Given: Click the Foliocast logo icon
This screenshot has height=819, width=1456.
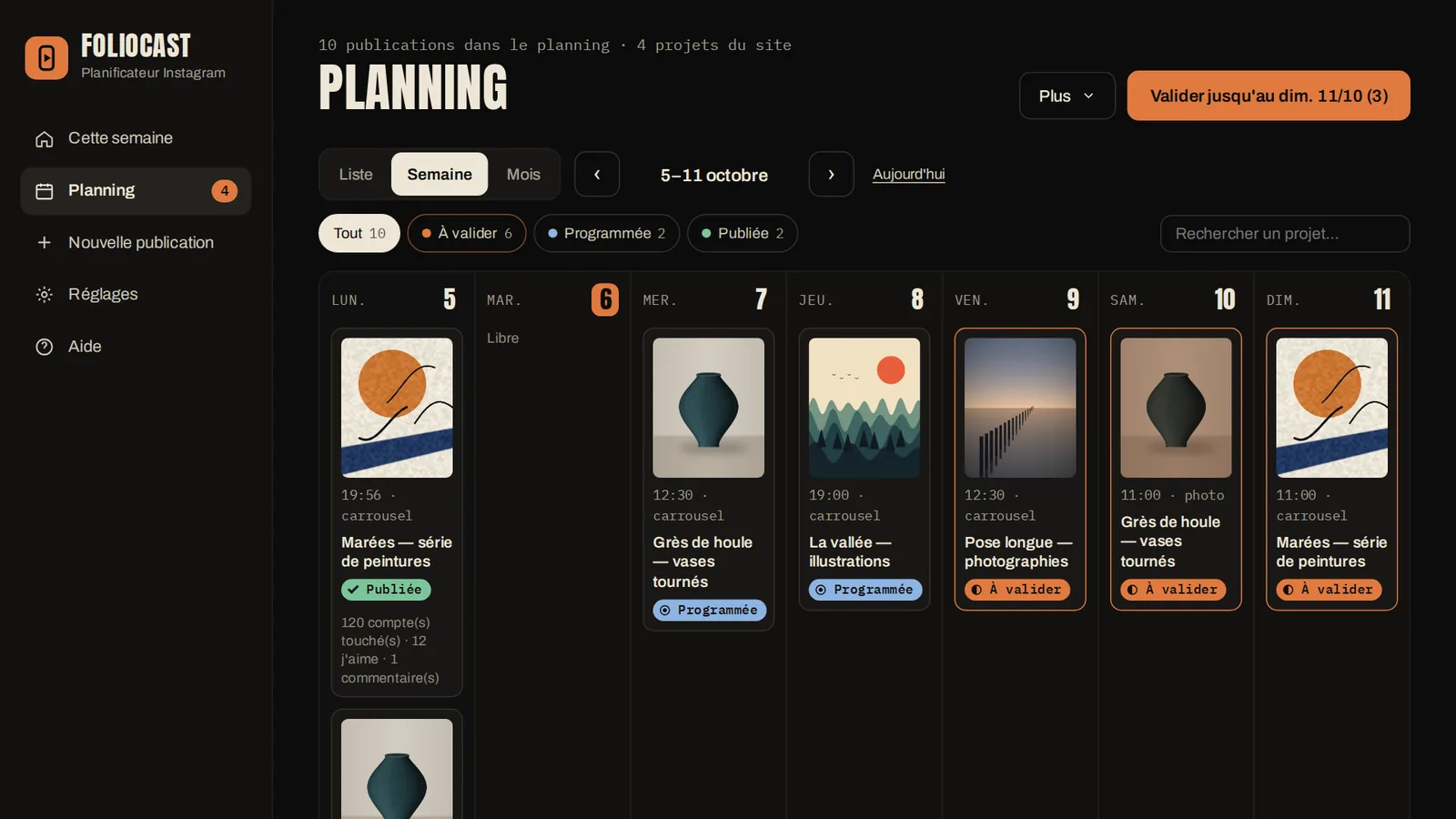Looking at the screenshot, I should (x=46, y=58).
